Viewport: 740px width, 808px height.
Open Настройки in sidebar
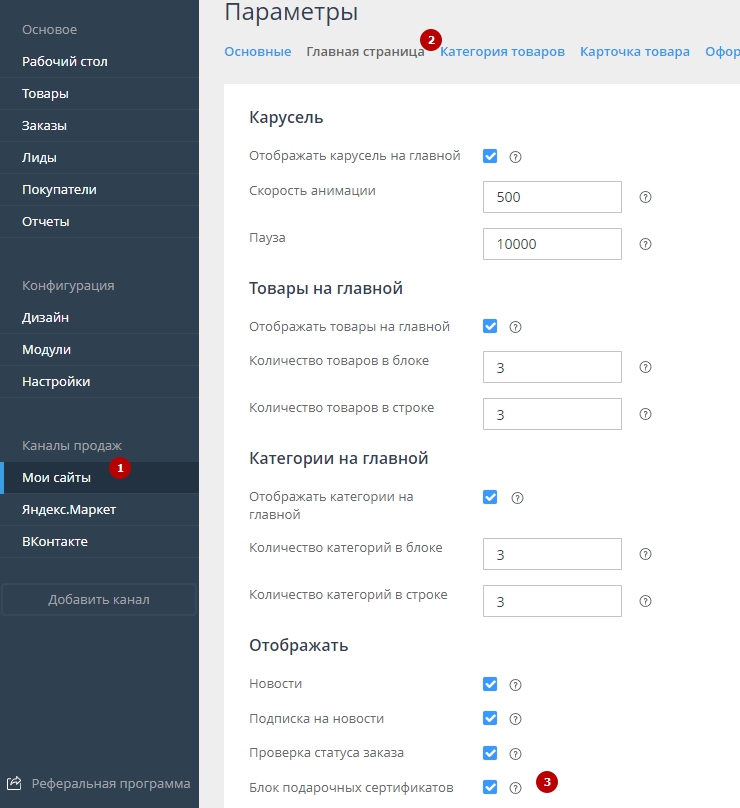[99, 381]
